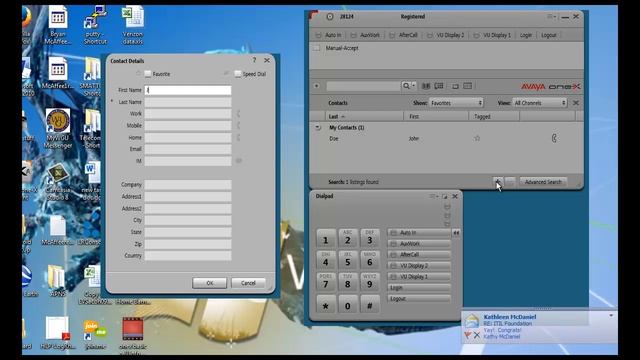The image size is (640, 360).
Task: Click the plus icon left of the Avaya search field
Action: point(317,86)
